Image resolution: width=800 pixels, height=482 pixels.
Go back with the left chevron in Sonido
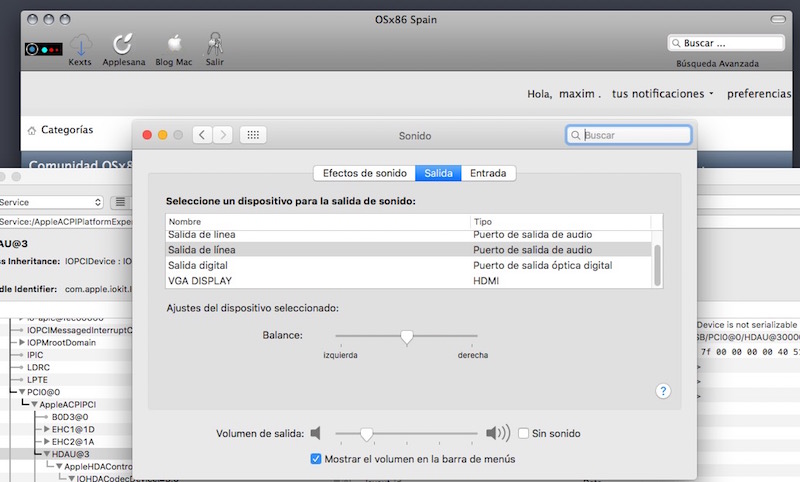(202, 135)
